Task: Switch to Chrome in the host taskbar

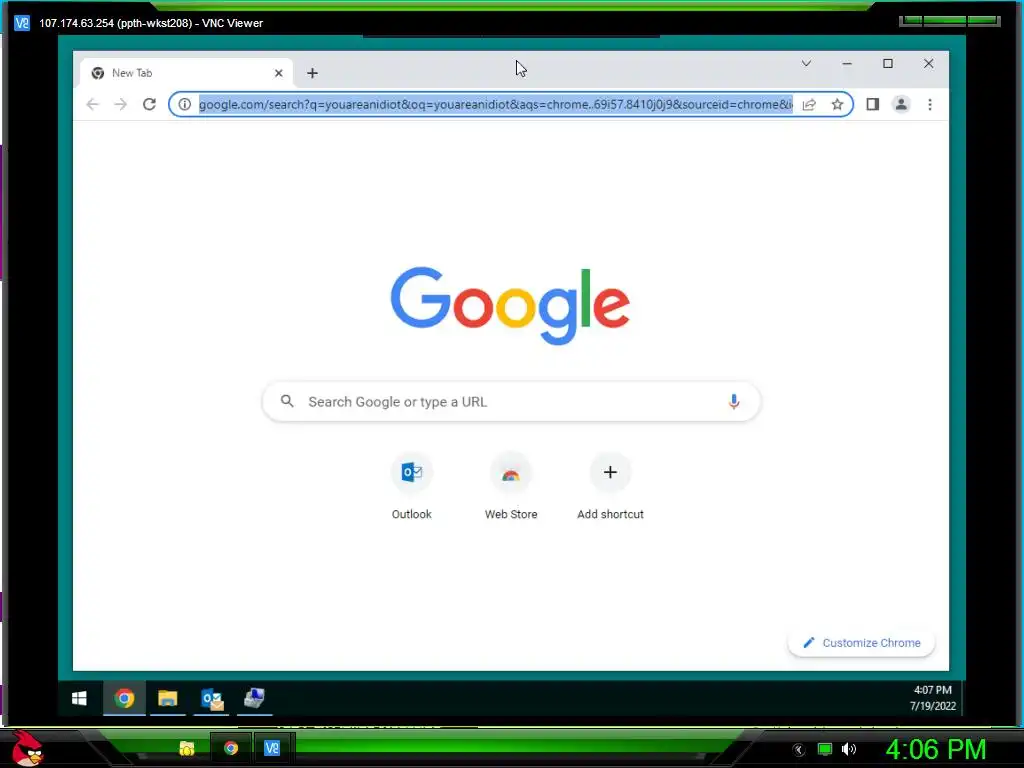Action: (x=231, y=748)
